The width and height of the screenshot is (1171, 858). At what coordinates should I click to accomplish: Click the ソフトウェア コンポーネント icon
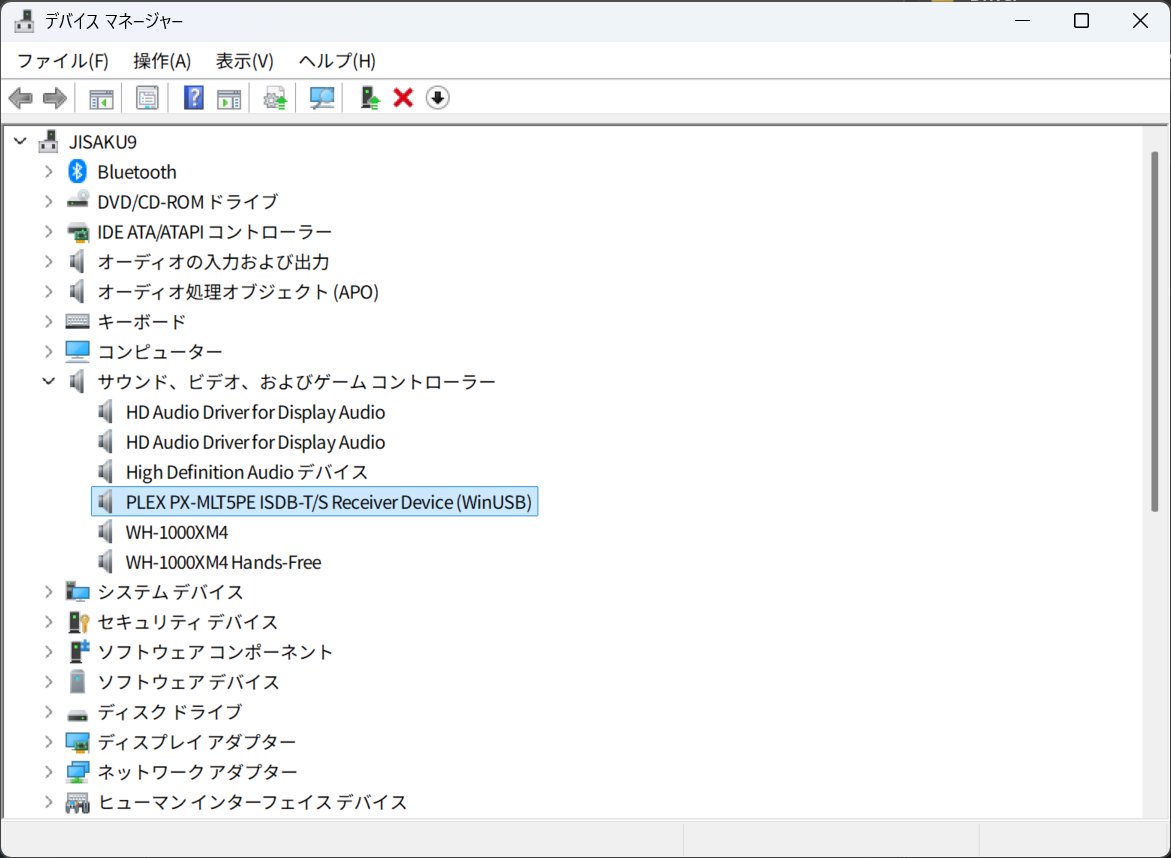click(78, 651)
